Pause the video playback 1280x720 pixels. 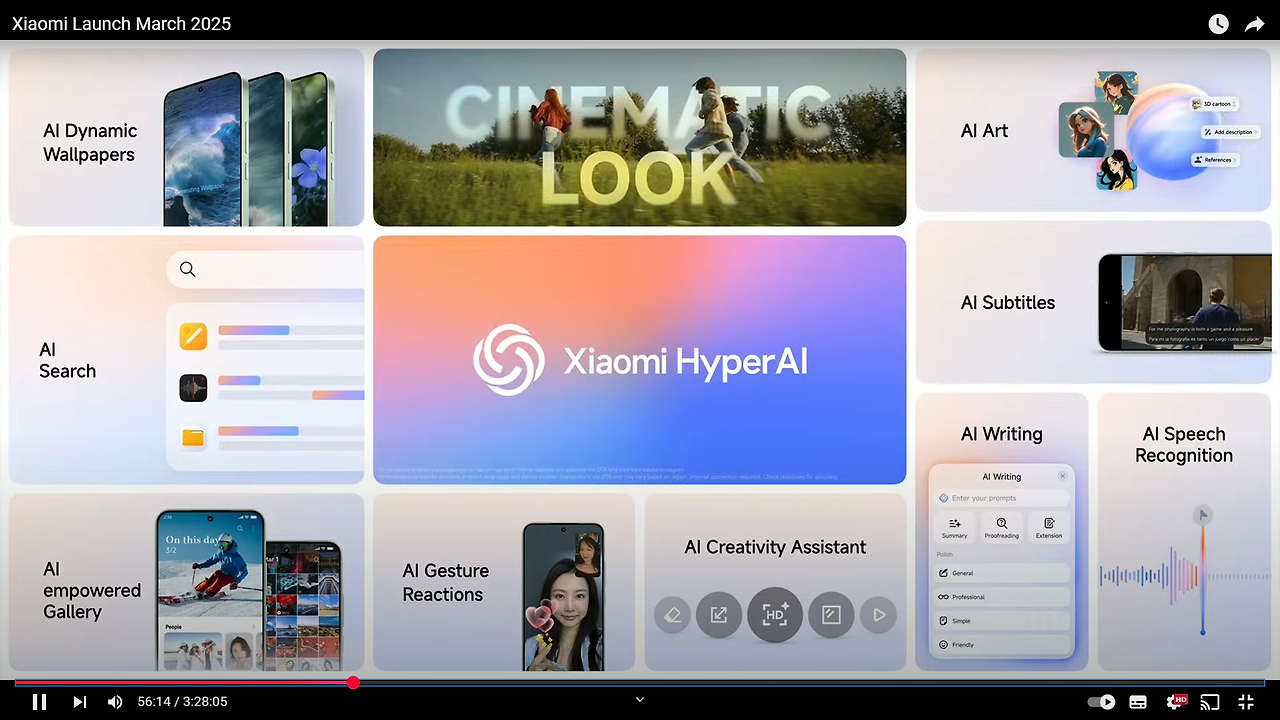coord(40,702)
